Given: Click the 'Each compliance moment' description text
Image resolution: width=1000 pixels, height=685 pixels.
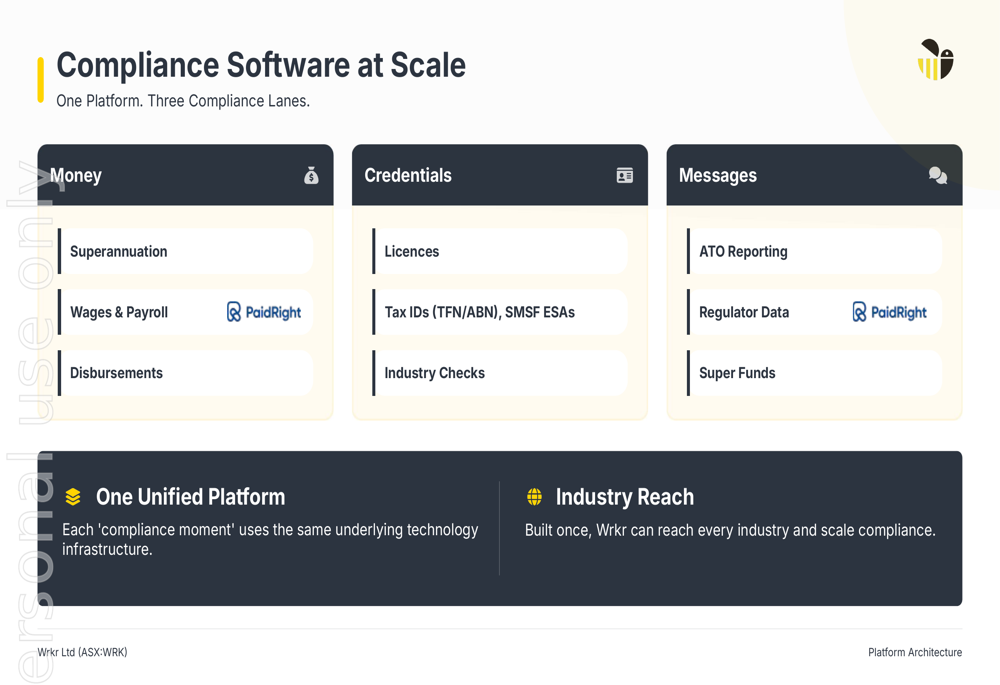Looking at the screenshot, I should tap(270, 540).
